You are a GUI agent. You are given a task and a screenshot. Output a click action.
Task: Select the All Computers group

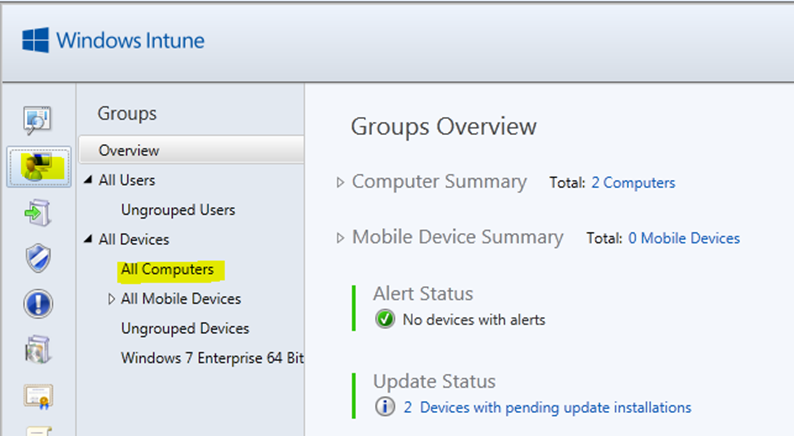[167, 269]
